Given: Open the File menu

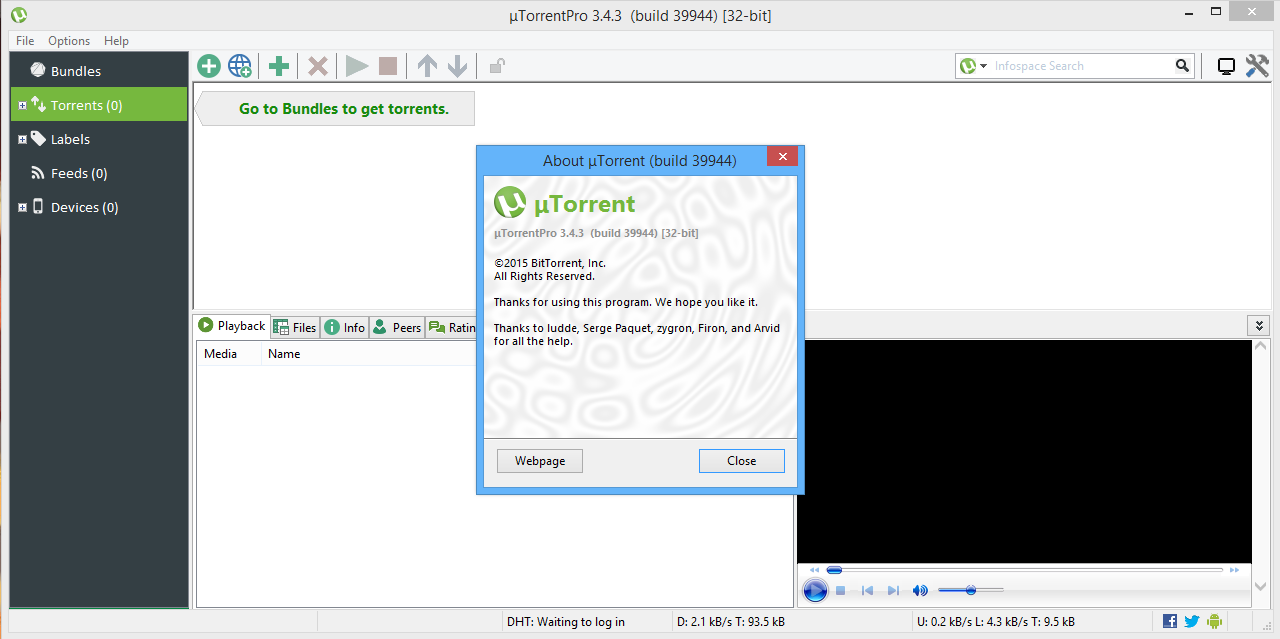Looking at the screenshot, I should [25, 41].
